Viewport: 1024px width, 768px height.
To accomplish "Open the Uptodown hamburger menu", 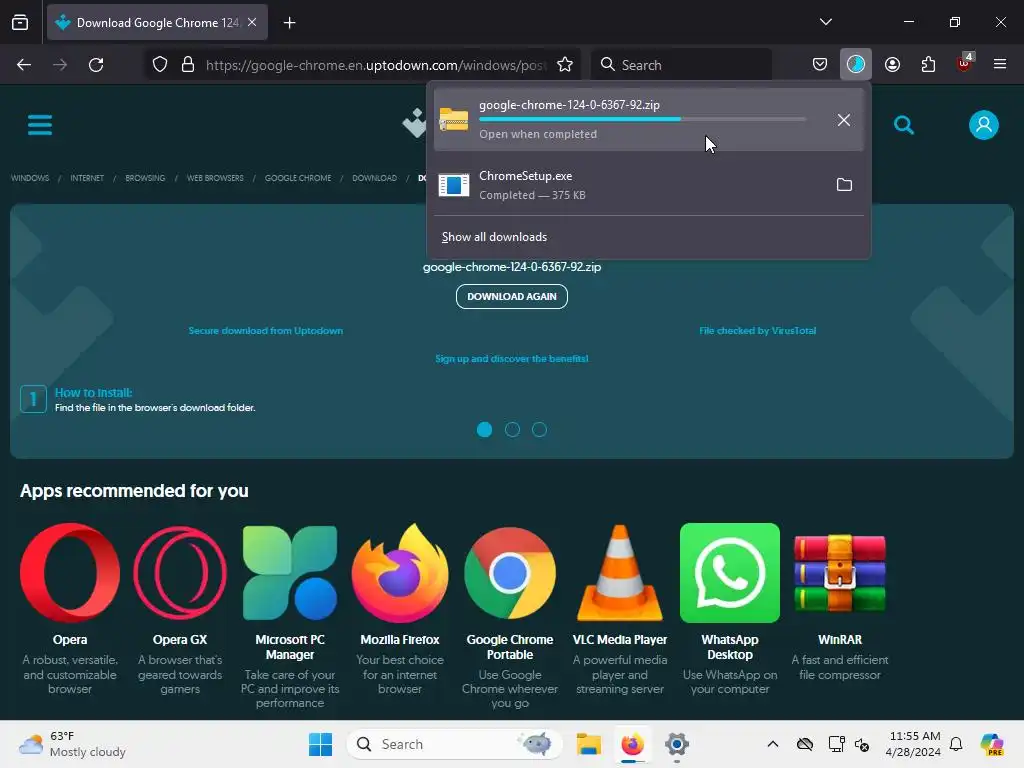I will pyautogui.click(x=40, y=125).
